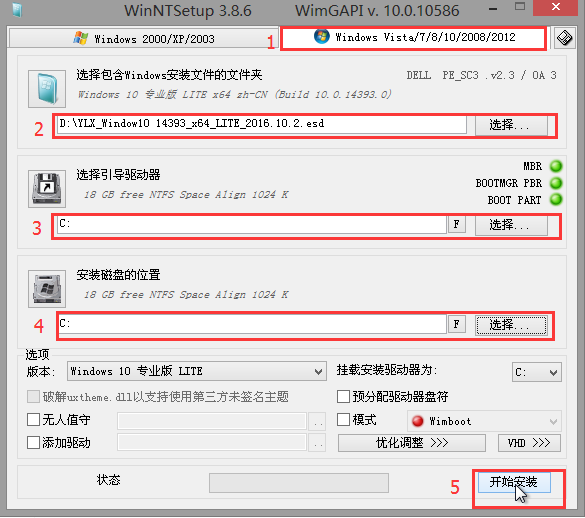Enable the 无人值守 unattended checkbox
Screen dimensions: 585x518
click(x=33, y=419)
